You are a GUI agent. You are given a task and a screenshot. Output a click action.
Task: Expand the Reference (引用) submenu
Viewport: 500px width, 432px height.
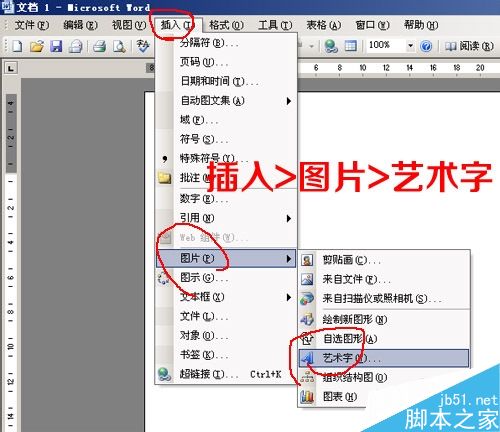tap(226, 218)
